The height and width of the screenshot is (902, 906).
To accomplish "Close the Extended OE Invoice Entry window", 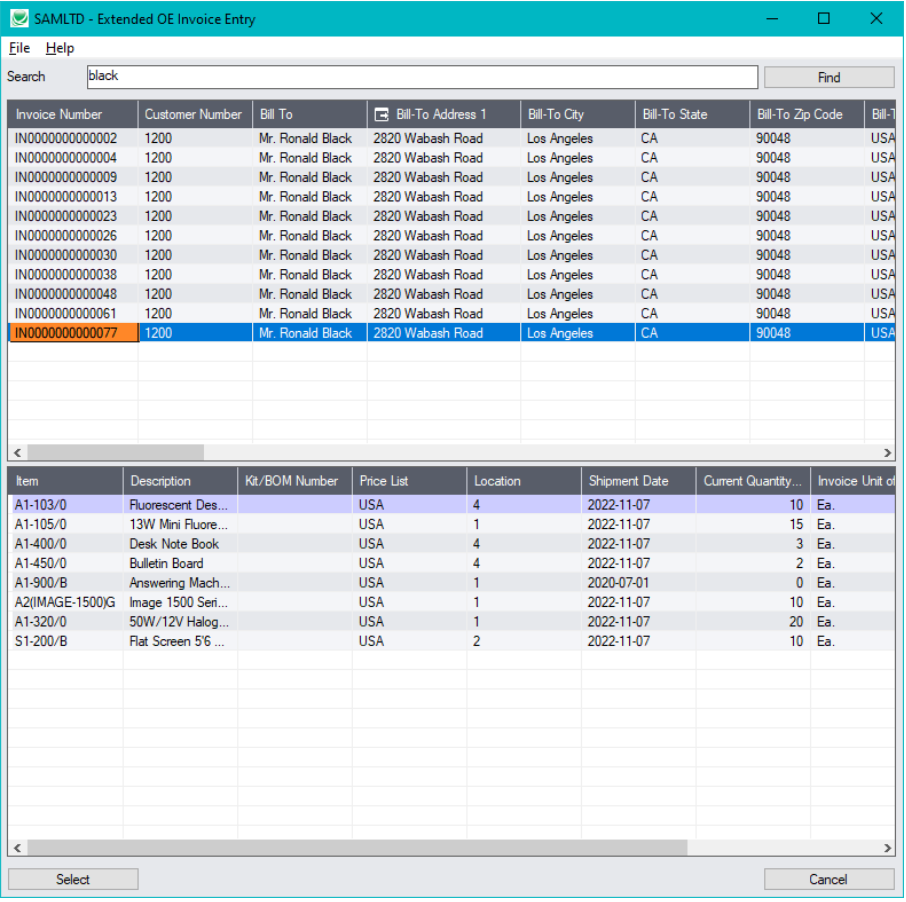I will 876,18.
